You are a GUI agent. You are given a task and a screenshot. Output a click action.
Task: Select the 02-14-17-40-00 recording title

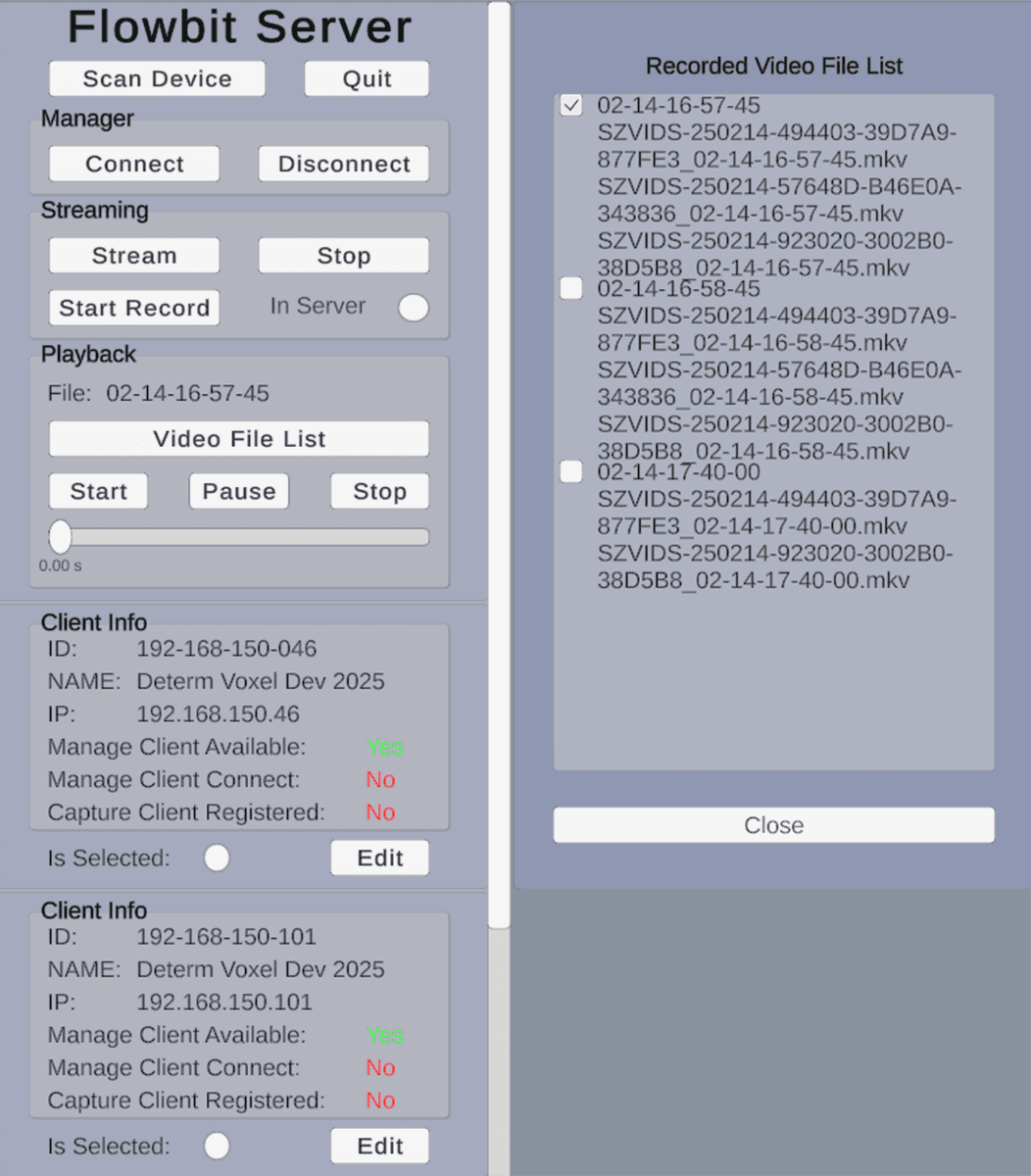(678, 471)
